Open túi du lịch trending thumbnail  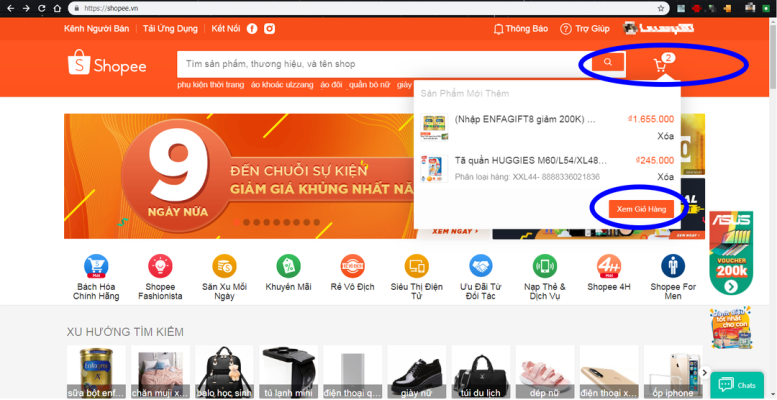[x=481, y=372]
